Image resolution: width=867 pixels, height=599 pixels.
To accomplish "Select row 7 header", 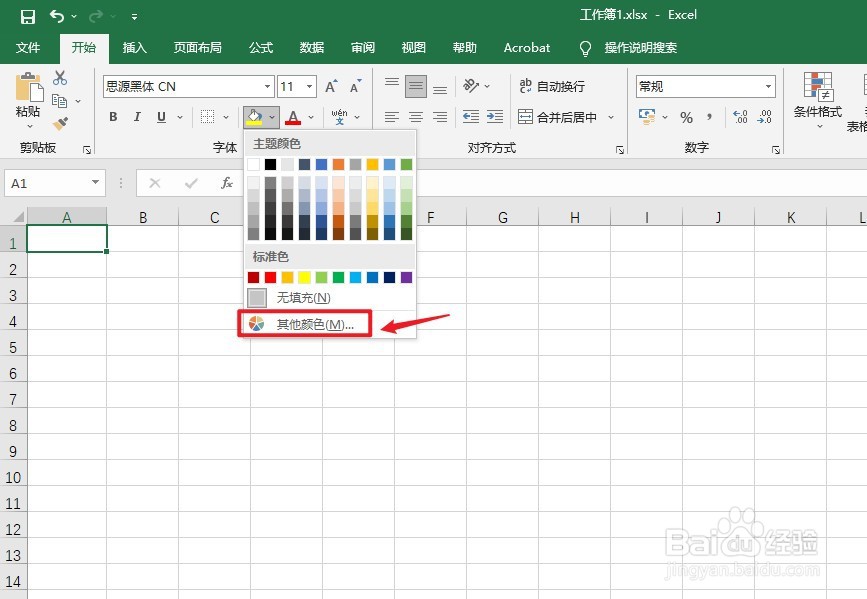I will click(13, 399).
